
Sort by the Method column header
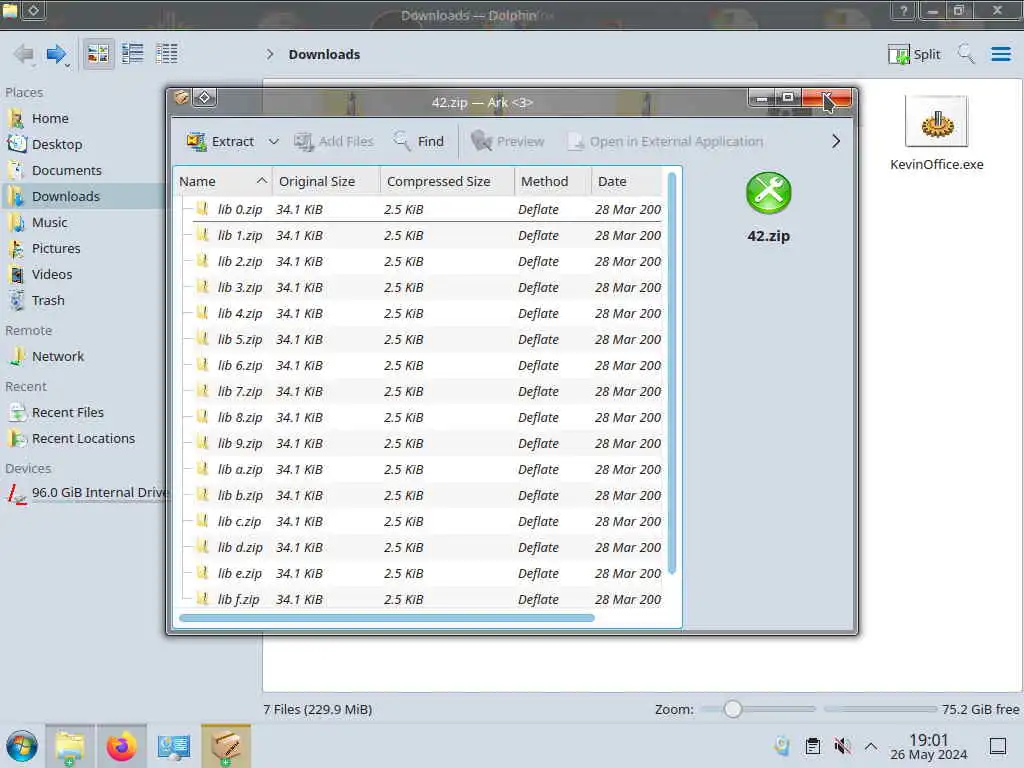(552, 182)
